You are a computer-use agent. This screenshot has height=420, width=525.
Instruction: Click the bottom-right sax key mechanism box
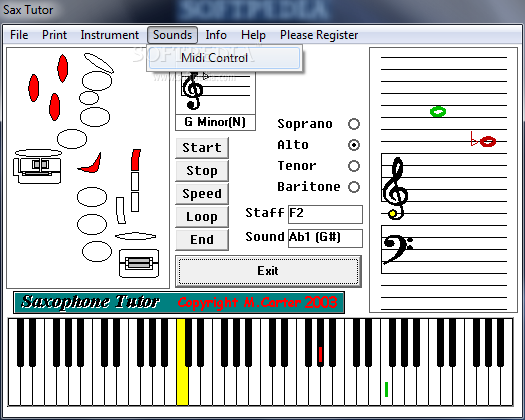tap(139, 263)
